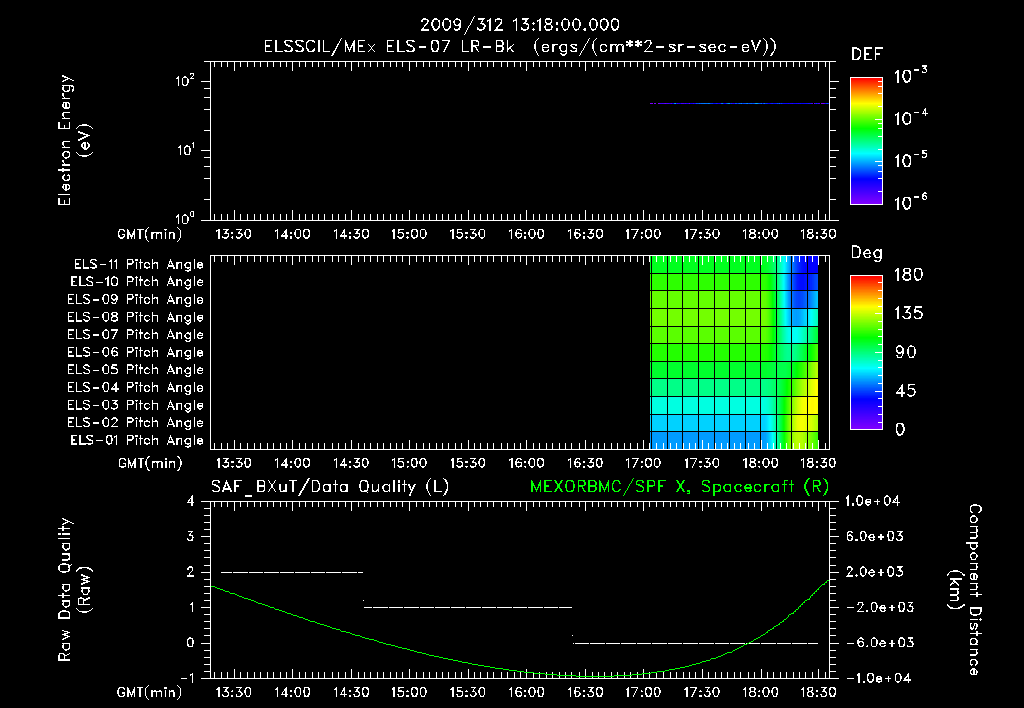This screenshot has width=1024, height=708.
Task: Click the 135 value on Deg scale
Action: click(908, 314)
